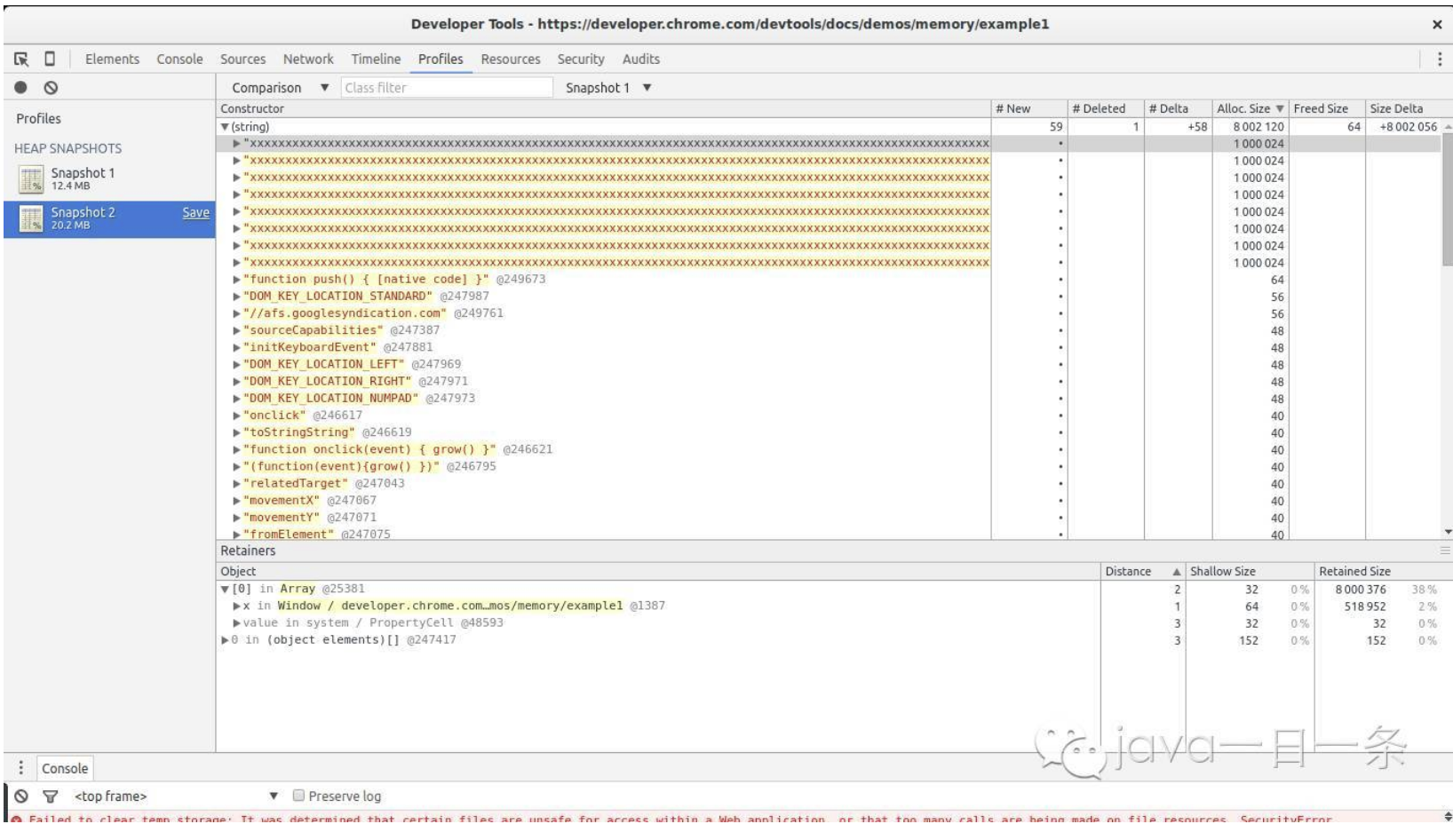Switch to the Timeline tab

pyautogui.click(x=376, y=59)
